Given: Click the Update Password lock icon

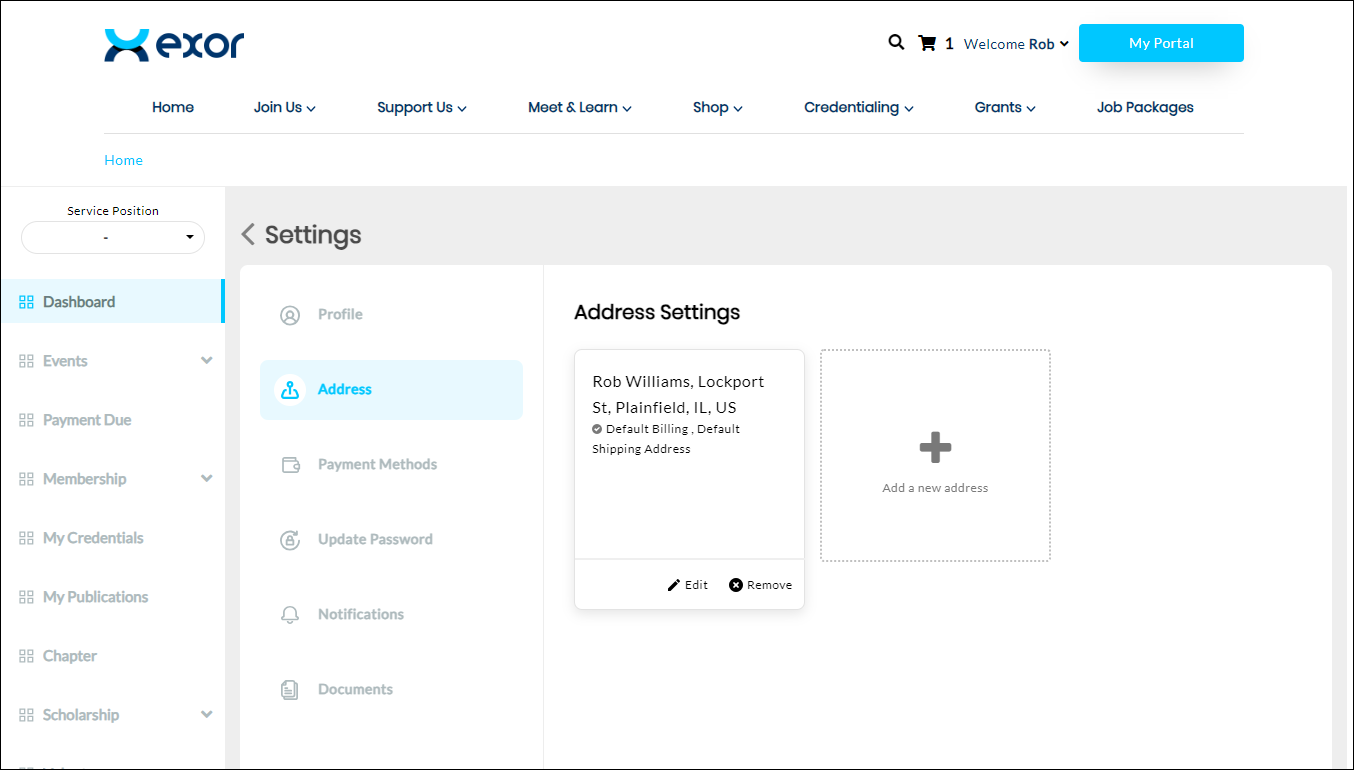Looking at the screenshot, I should pyautogui.click(x=290, y=540).
